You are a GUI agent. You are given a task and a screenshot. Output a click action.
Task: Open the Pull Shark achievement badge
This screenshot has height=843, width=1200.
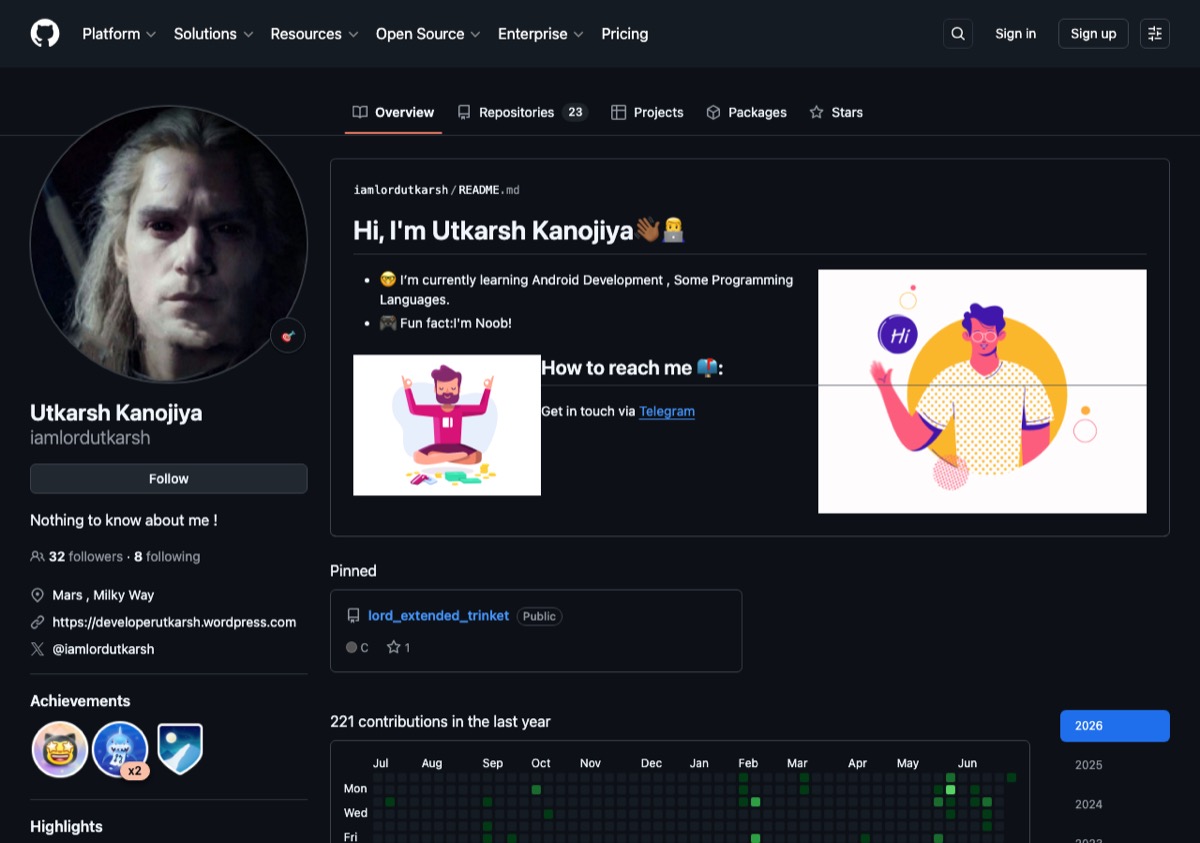(x=120, y=749)
